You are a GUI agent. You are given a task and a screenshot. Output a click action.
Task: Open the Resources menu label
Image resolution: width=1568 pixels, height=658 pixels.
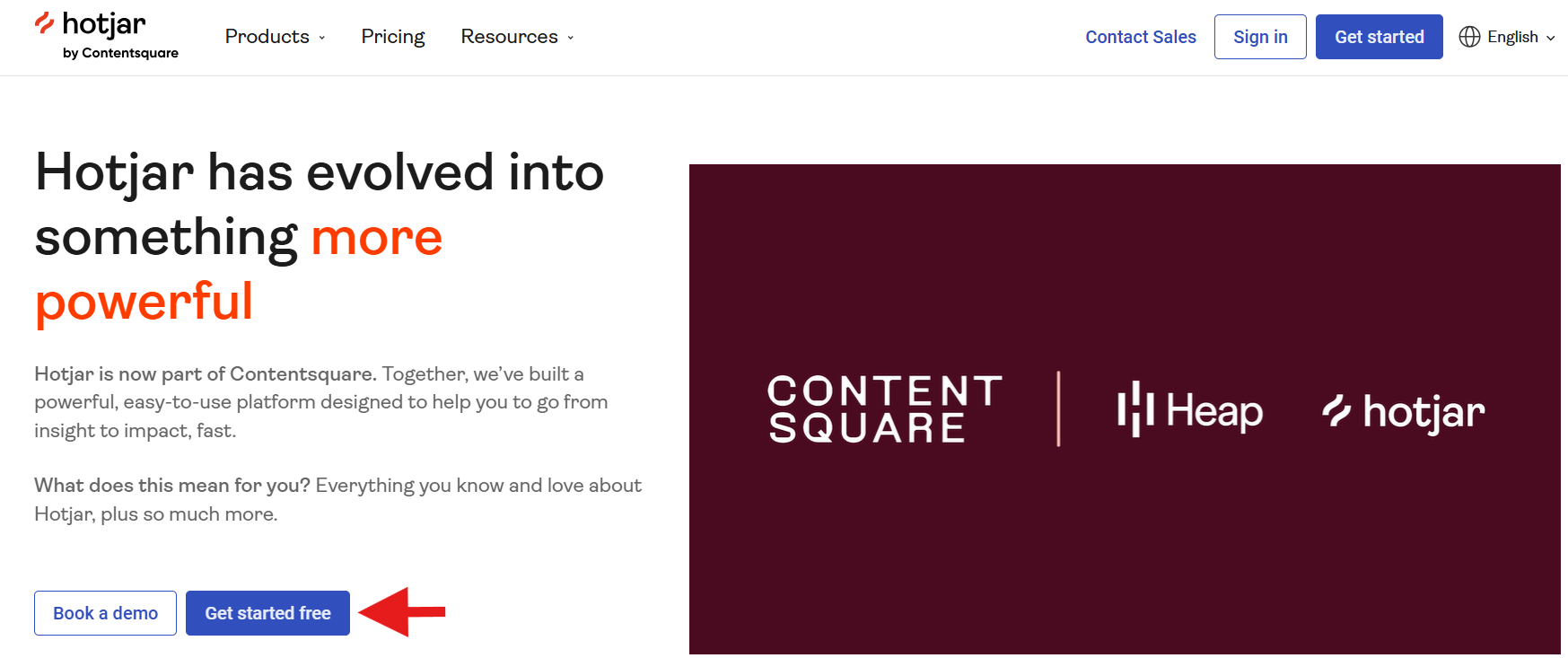click(509, 37)
